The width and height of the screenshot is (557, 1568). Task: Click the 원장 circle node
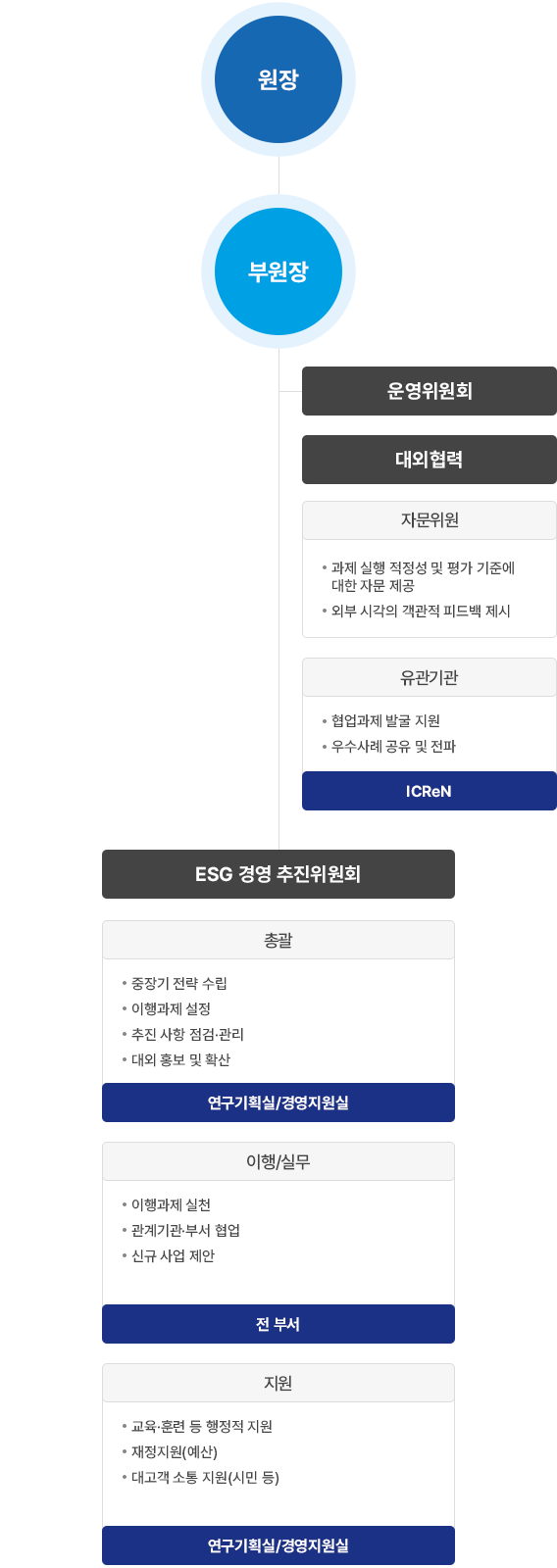[278, 79]
